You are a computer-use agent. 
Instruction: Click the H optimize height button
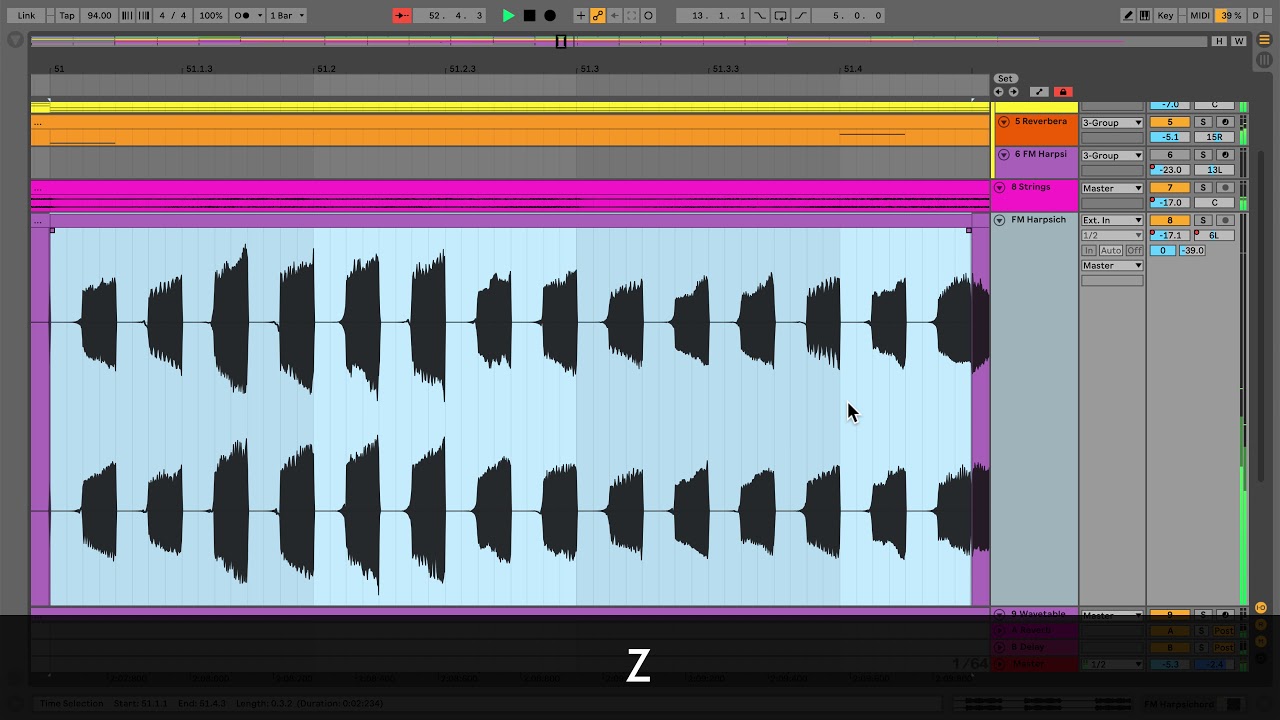click(x=1219, y=41)
